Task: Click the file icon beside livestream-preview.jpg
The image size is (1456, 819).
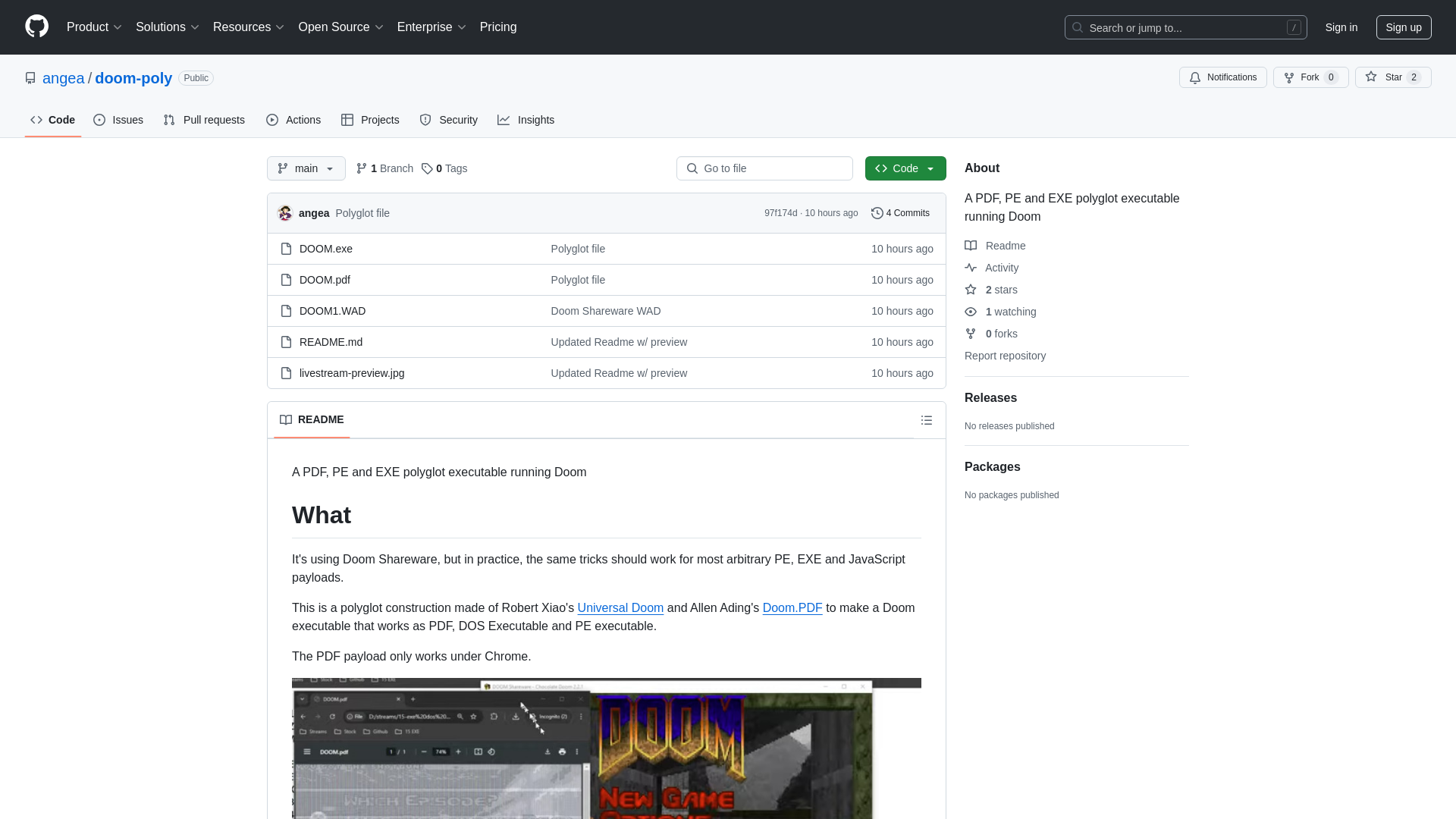Action: (x=286, y=373)
